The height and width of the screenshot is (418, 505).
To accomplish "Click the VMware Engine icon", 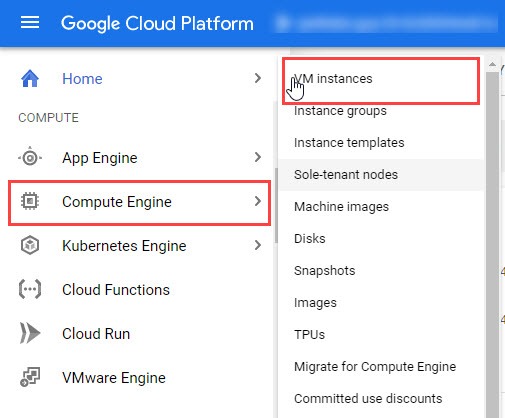I will pyautogui.click(x=30, y=377).
